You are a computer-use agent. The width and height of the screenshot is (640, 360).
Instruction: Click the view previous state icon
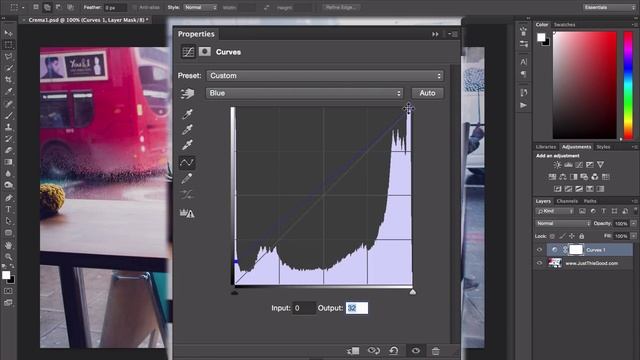[373, 351]
